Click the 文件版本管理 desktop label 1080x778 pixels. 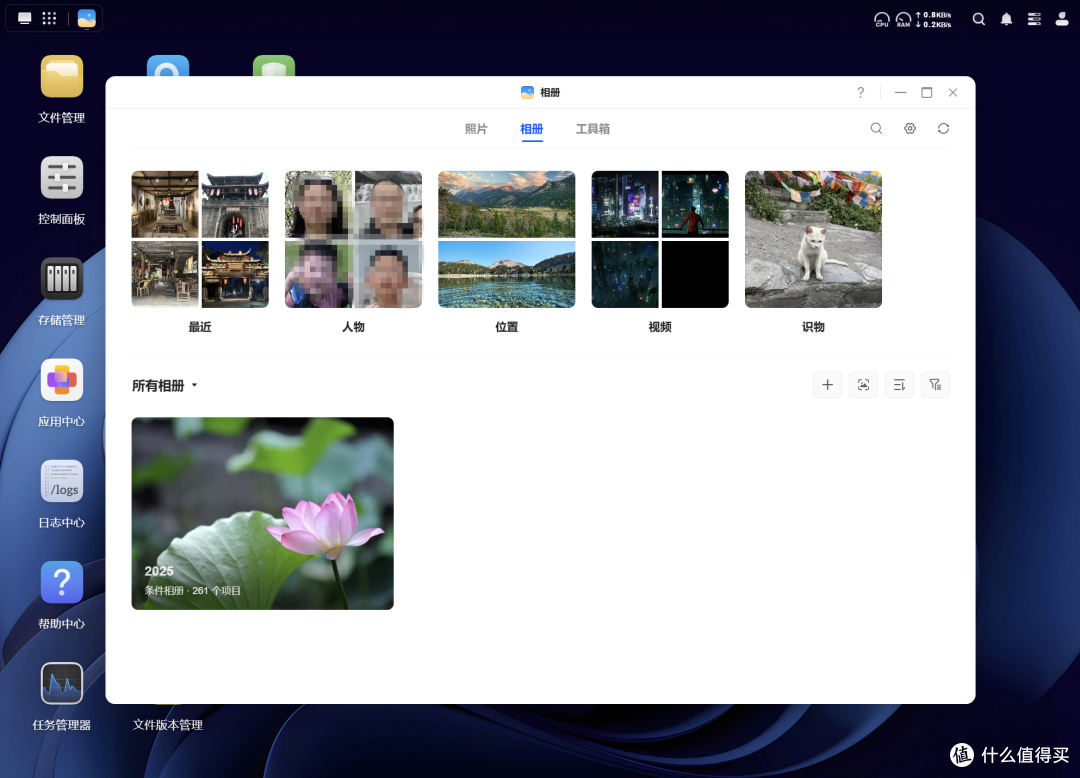pos(167,725)
